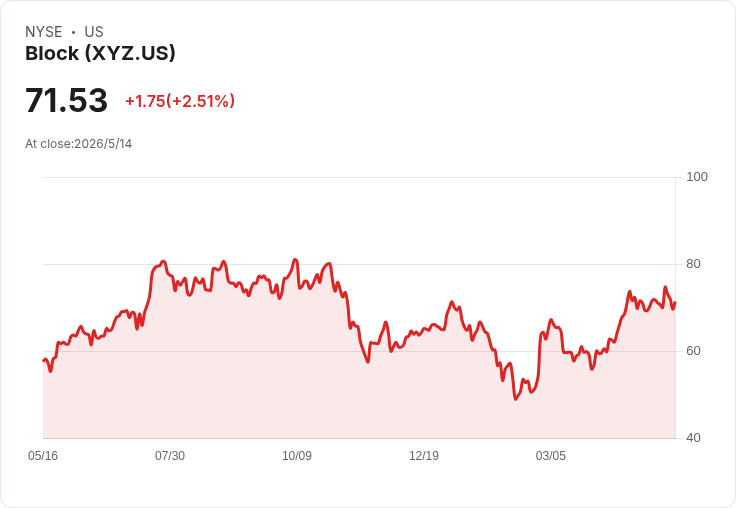Click the shaded area under the price line
736x508 pixels.
(x=359, y=399)
